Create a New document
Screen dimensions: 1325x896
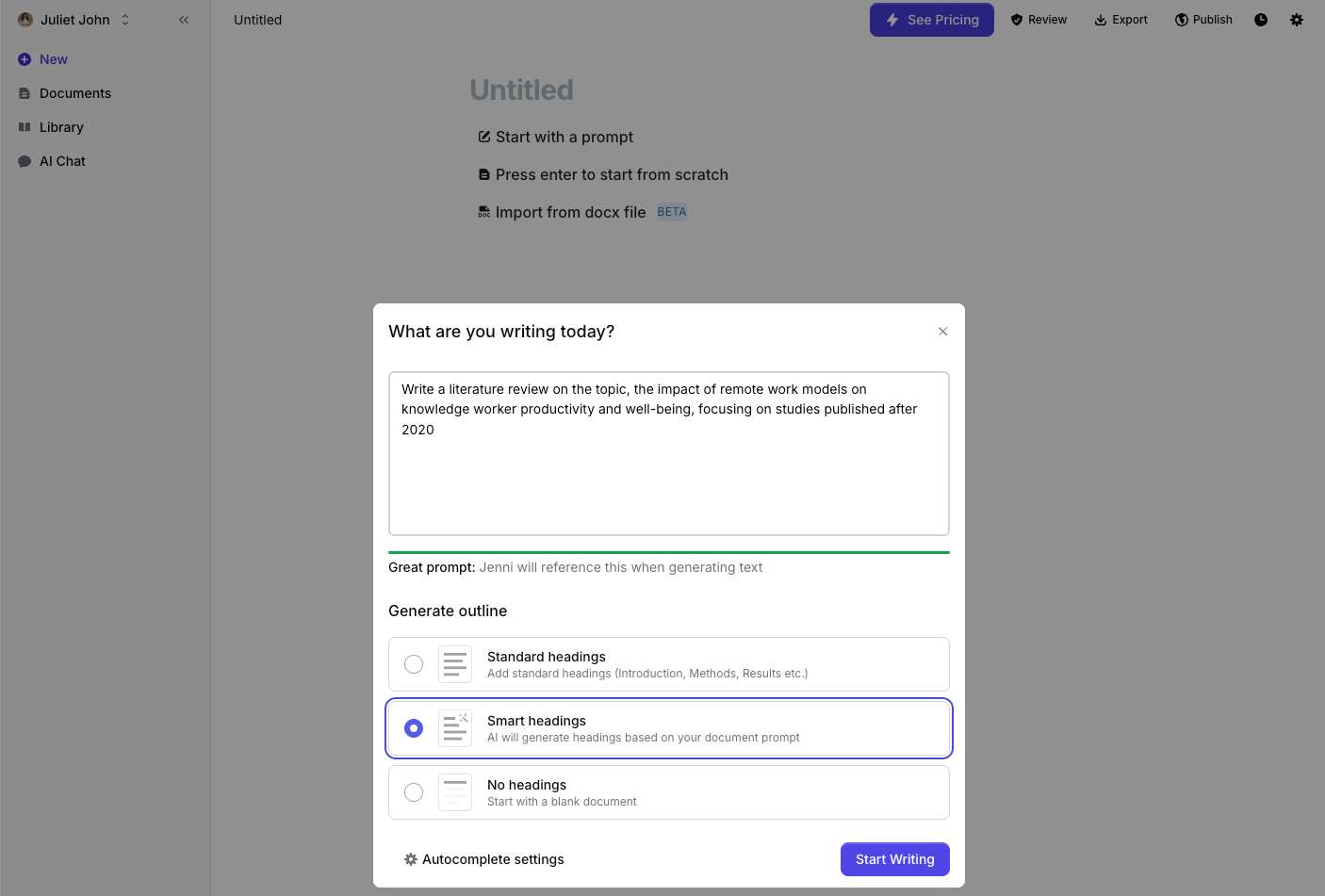point(42,58)
